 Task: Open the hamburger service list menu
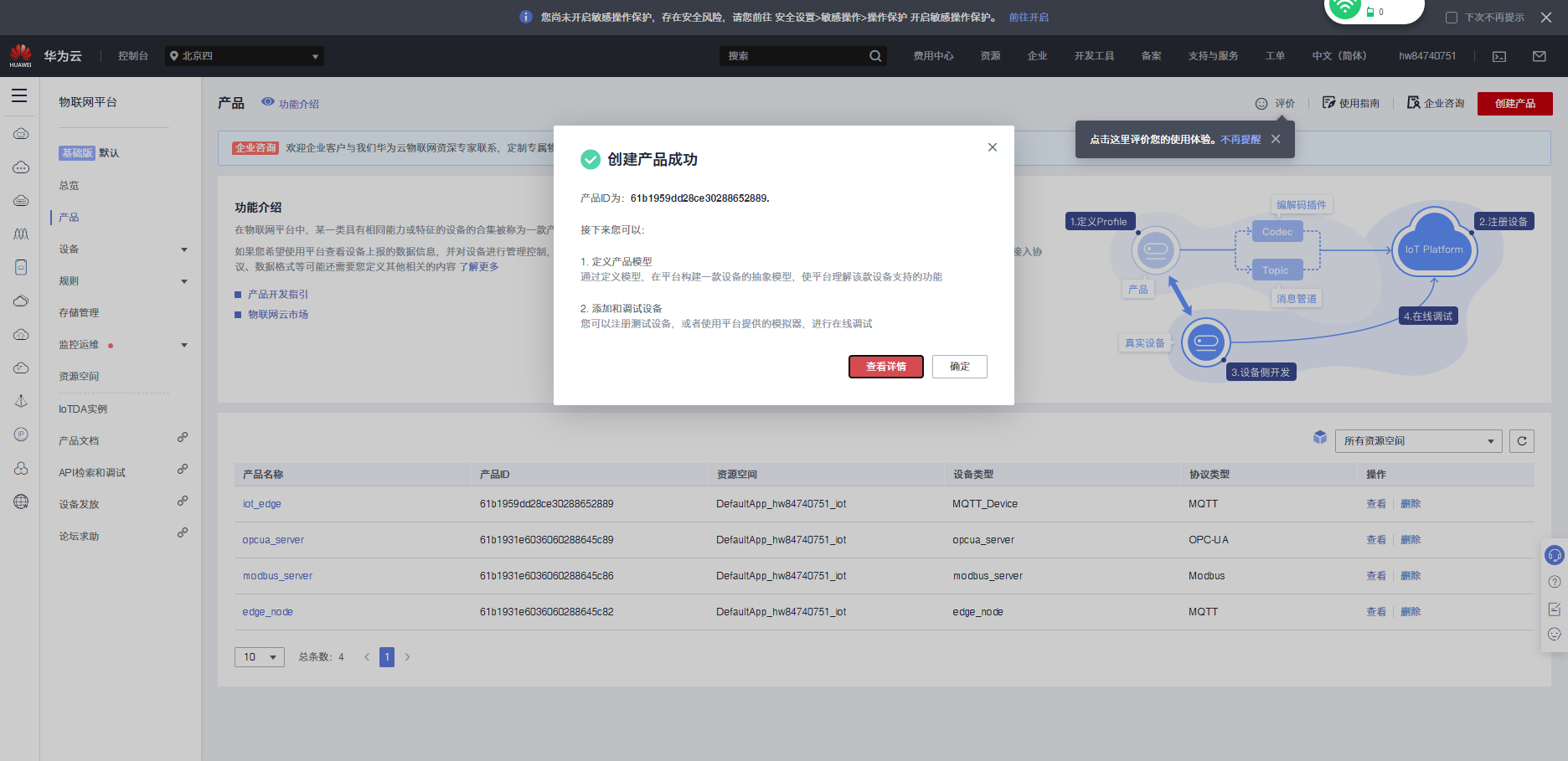tap(19, 96)
